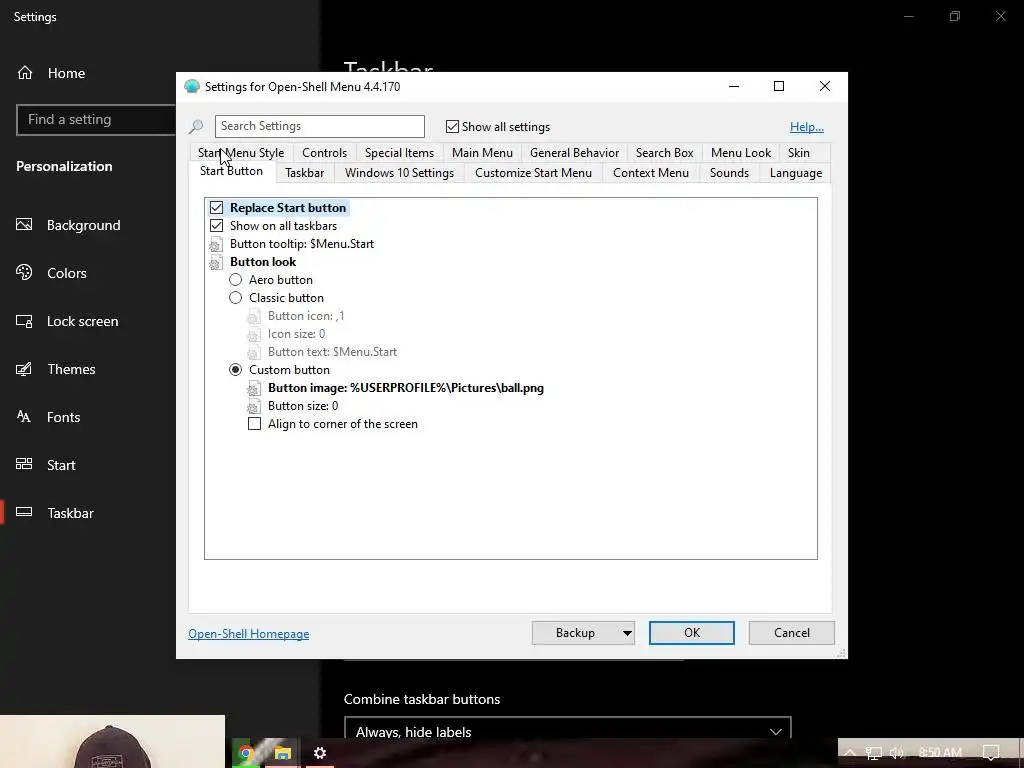
Task: Open the Colors palette icon in Settings
Action: tap(24, 272)
